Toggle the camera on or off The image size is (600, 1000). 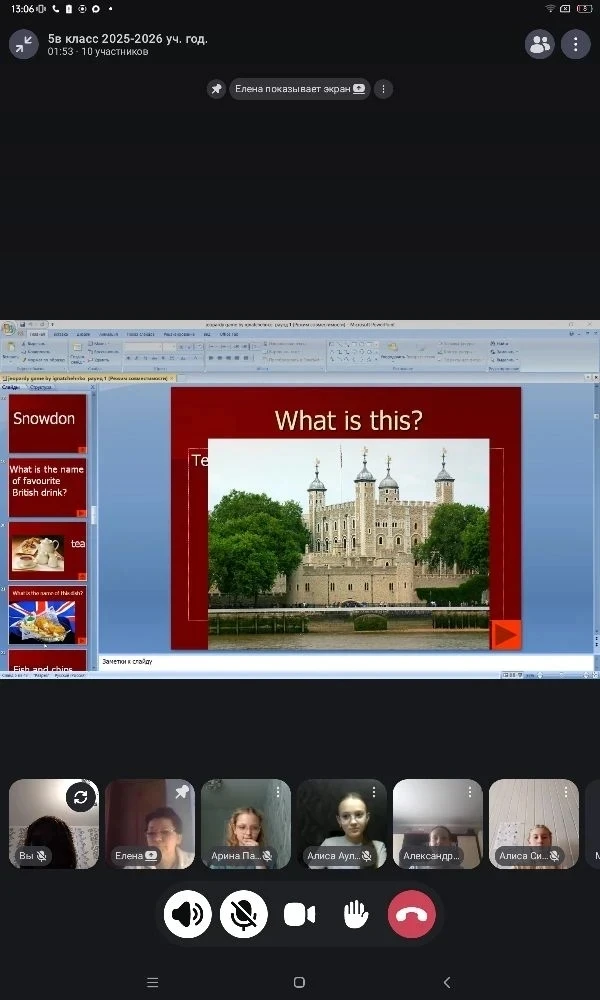tap(299, 914)
